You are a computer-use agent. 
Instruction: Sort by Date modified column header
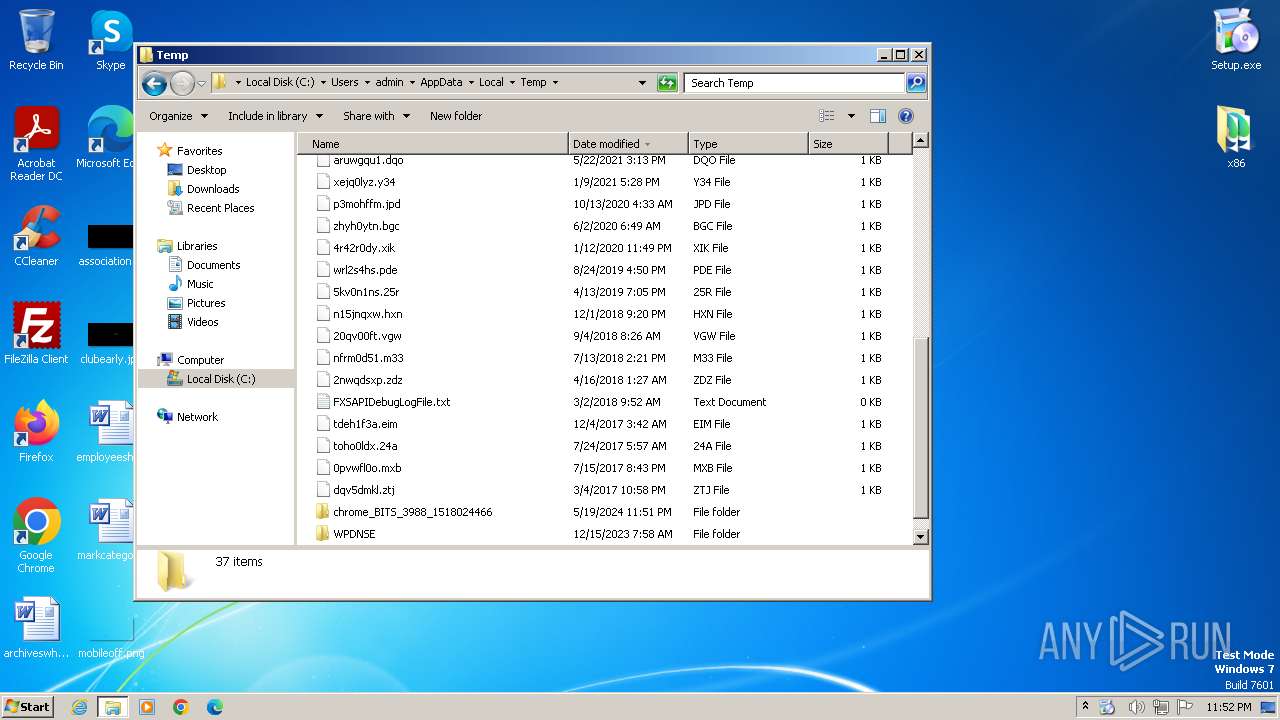628,144
